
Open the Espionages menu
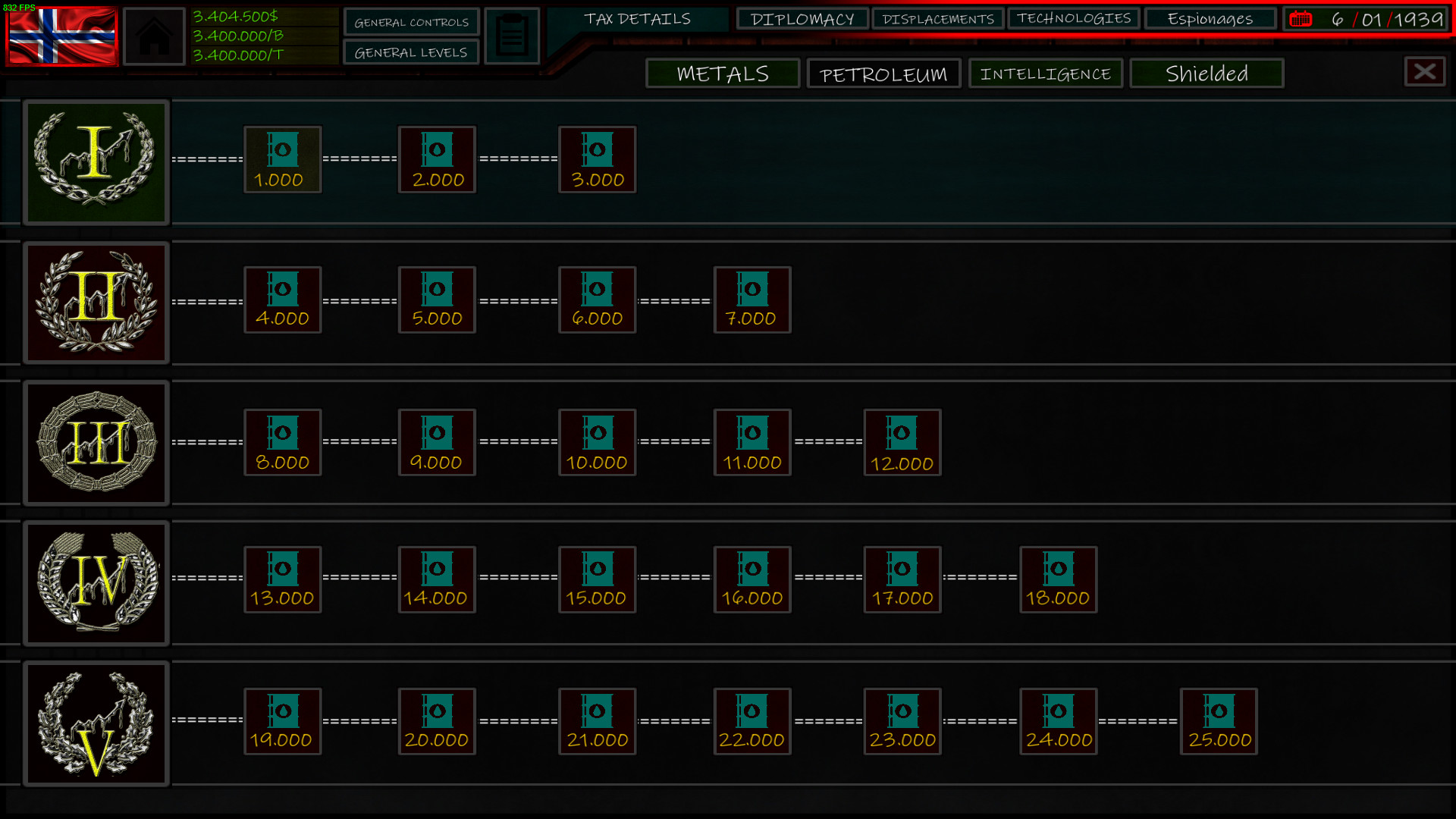pos(1210,18)
